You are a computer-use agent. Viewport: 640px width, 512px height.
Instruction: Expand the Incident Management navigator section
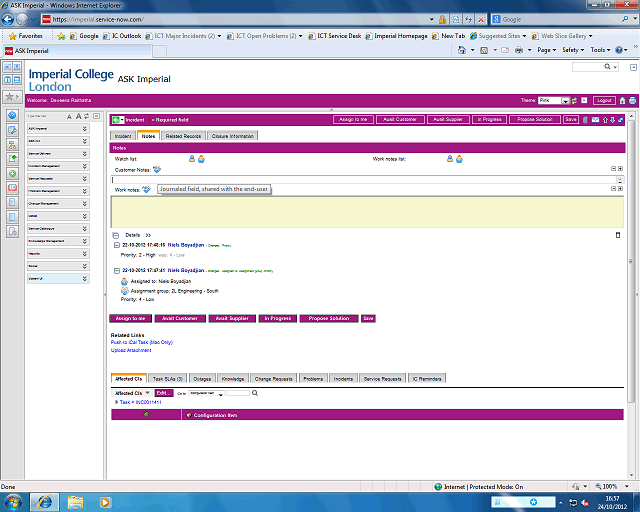click(85, 166)
